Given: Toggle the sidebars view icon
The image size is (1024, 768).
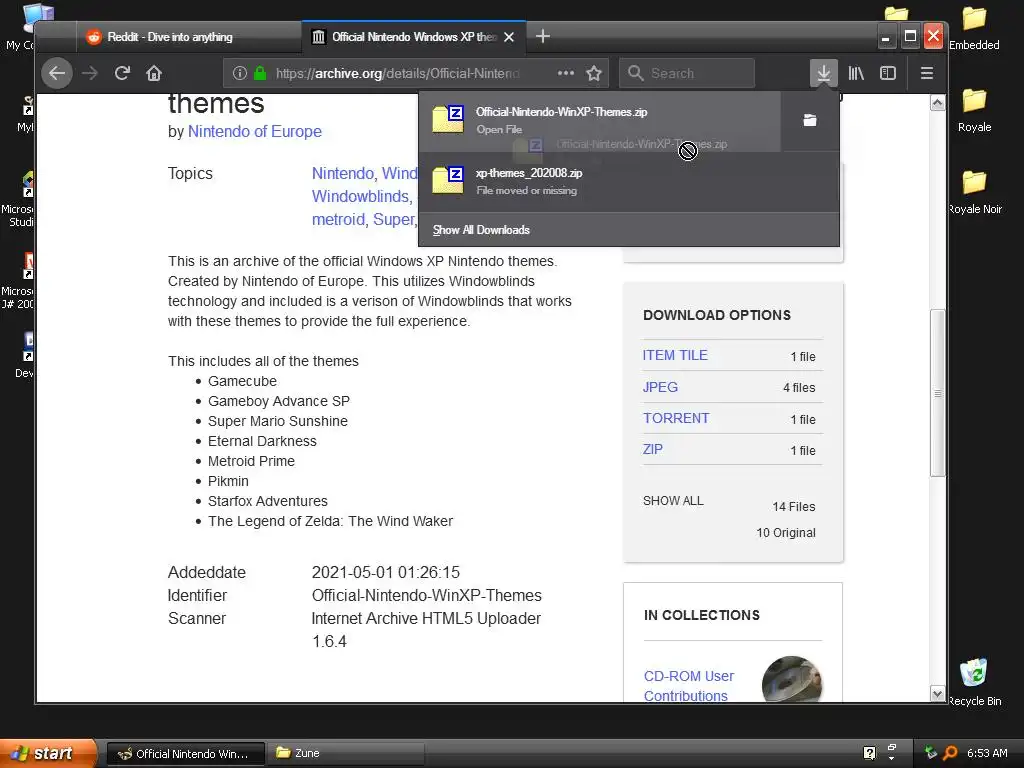Looking at the screenshot, I should (888, 73).
